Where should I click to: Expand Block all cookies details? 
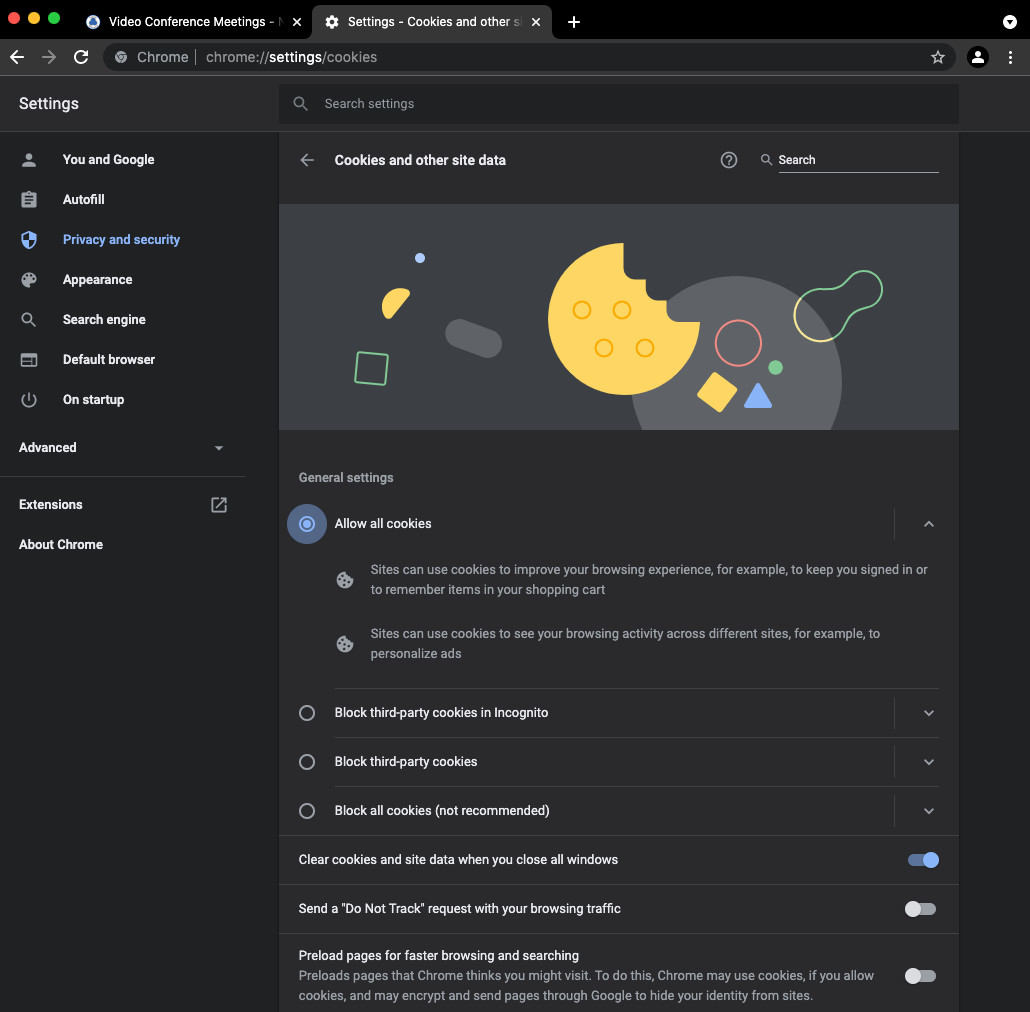tap(928, 811)
